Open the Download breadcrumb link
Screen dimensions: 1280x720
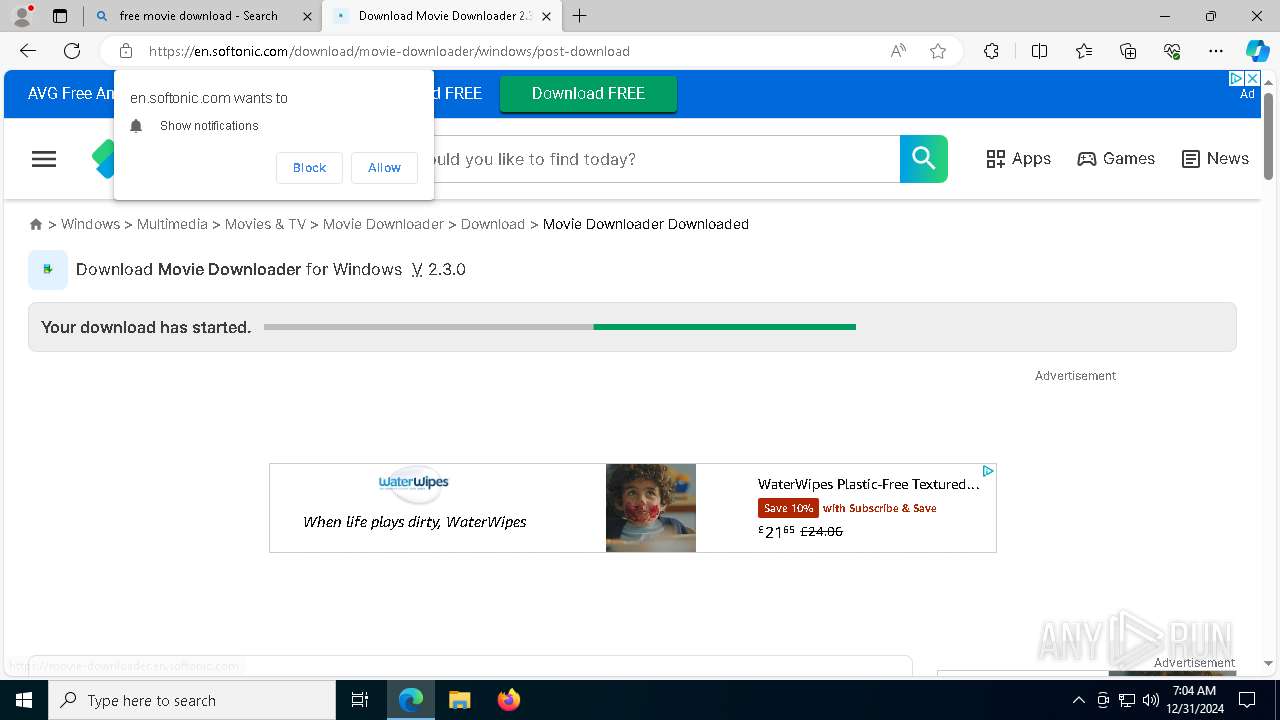pyautogui.click(x=493, y=224)
